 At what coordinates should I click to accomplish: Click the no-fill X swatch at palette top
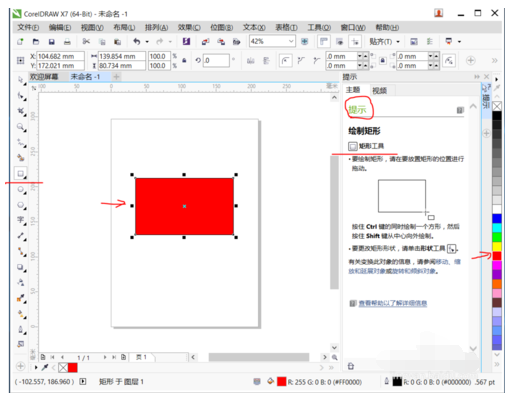(x=497, y=106)
